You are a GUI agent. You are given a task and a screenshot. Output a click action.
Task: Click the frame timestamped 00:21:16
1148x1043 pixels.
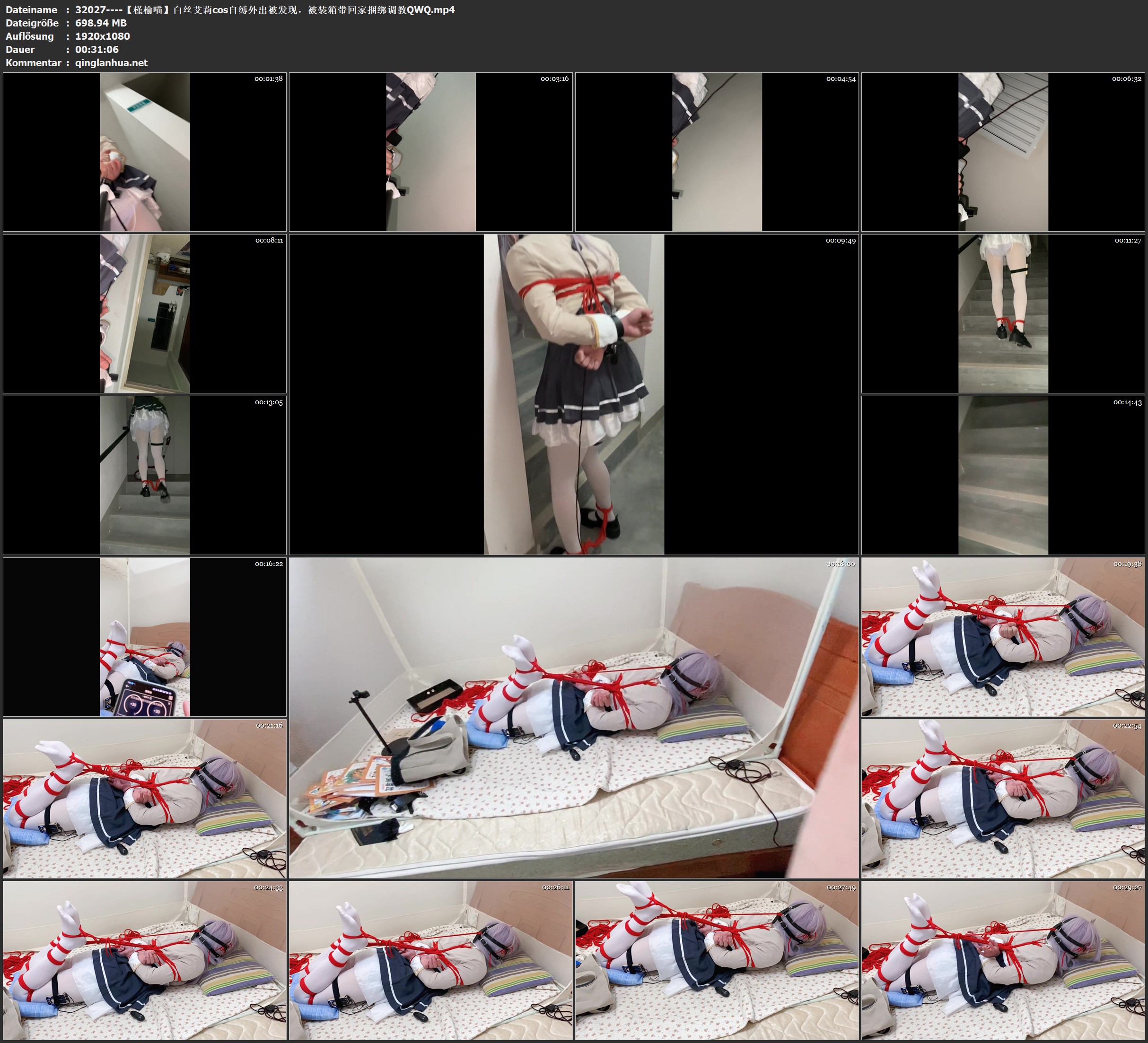145,798
